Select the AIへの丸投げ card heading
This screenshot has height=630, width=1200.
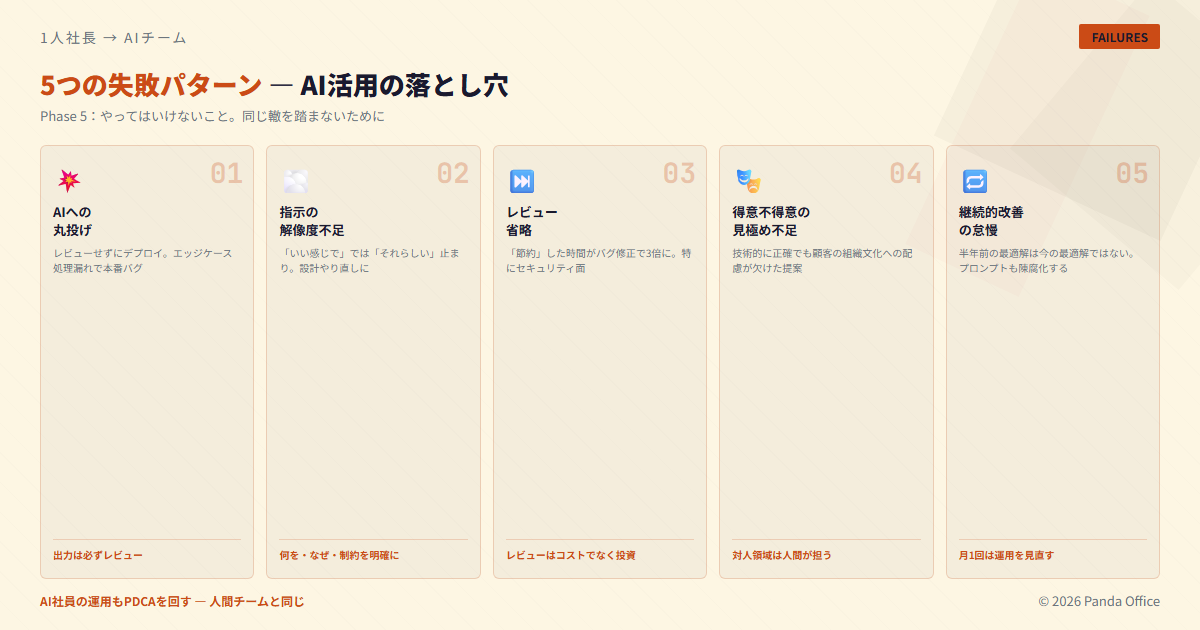coord(73,221)
